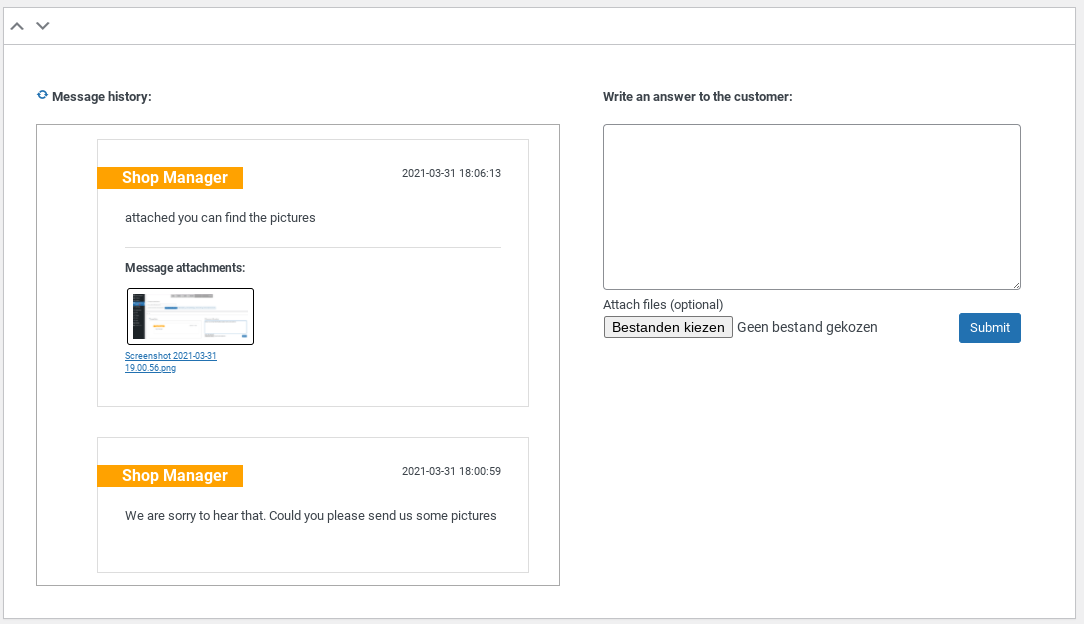Click the 'Write an answer to the customer:' heading
The height and width of the screenshot is (624, 1084).
697,97
